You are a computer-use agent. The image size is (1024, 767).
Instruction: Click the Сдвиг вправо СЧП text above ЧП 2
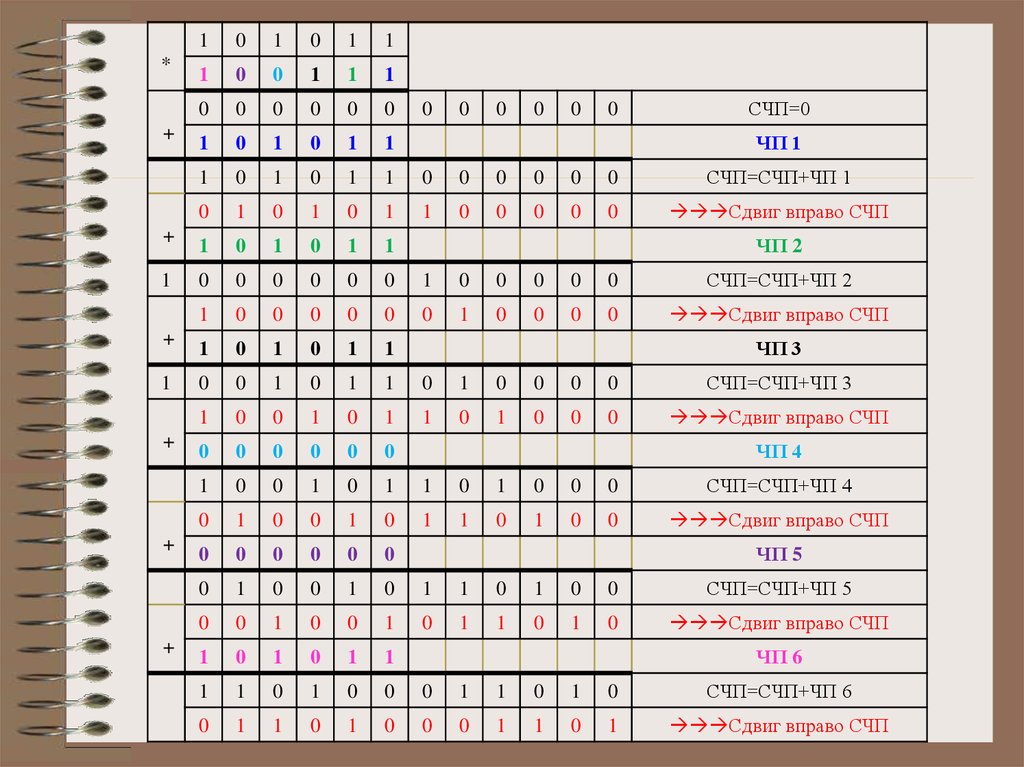click(x=802, y=212)
